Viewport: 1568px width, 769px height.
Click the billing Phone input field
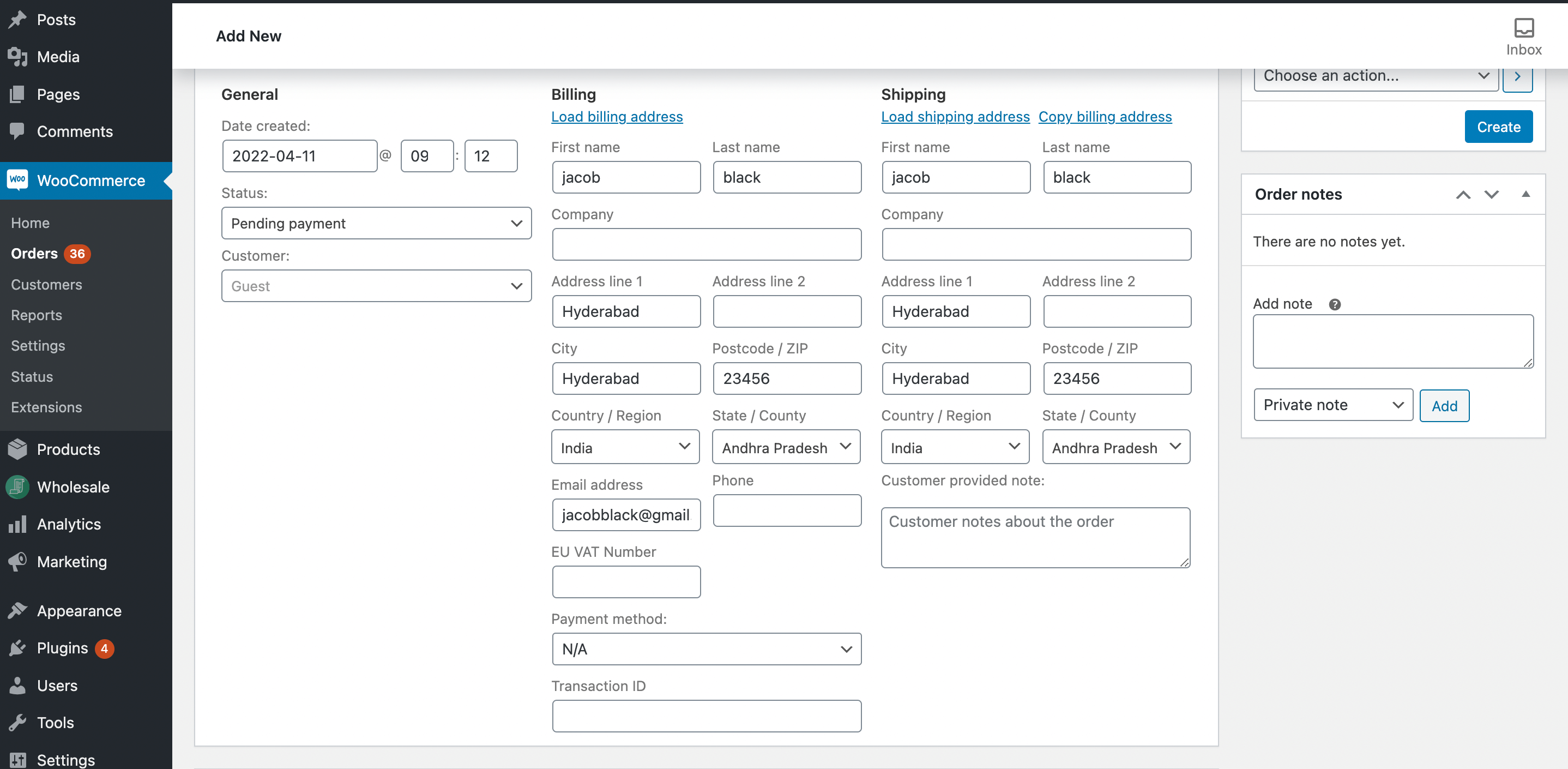pos(786,510)
